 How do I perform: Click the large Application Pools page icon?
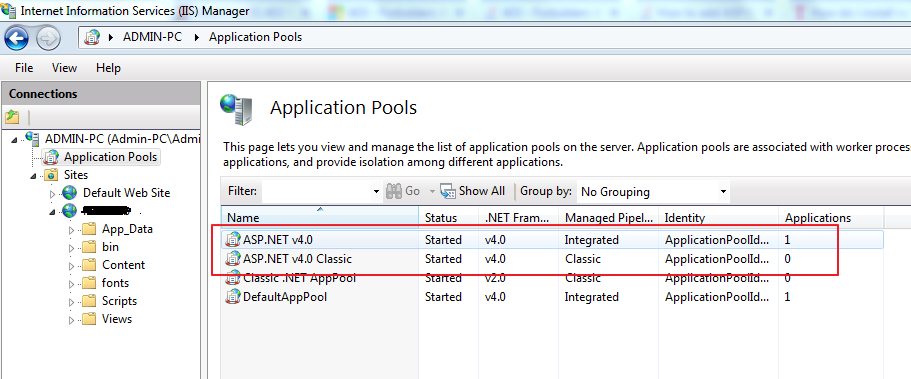pyautogui.click(x=236, y=109)
